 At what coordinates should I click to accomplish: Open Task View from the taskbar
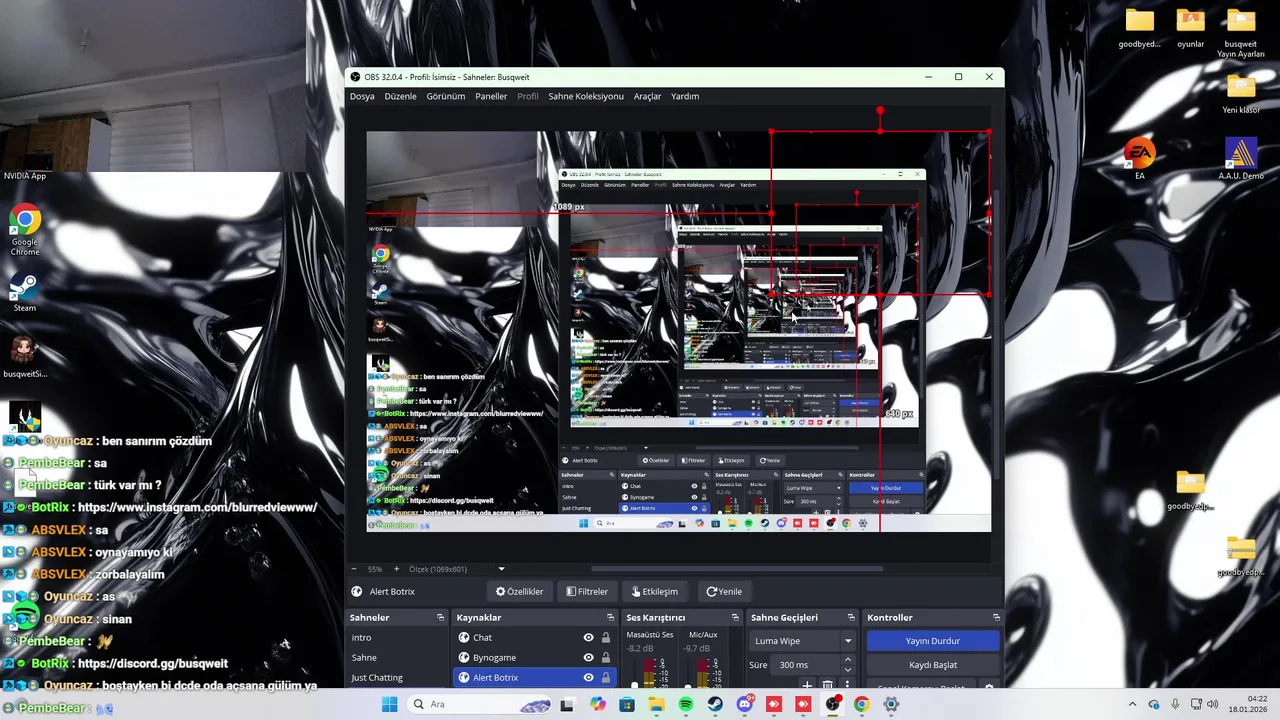(568, 704)
